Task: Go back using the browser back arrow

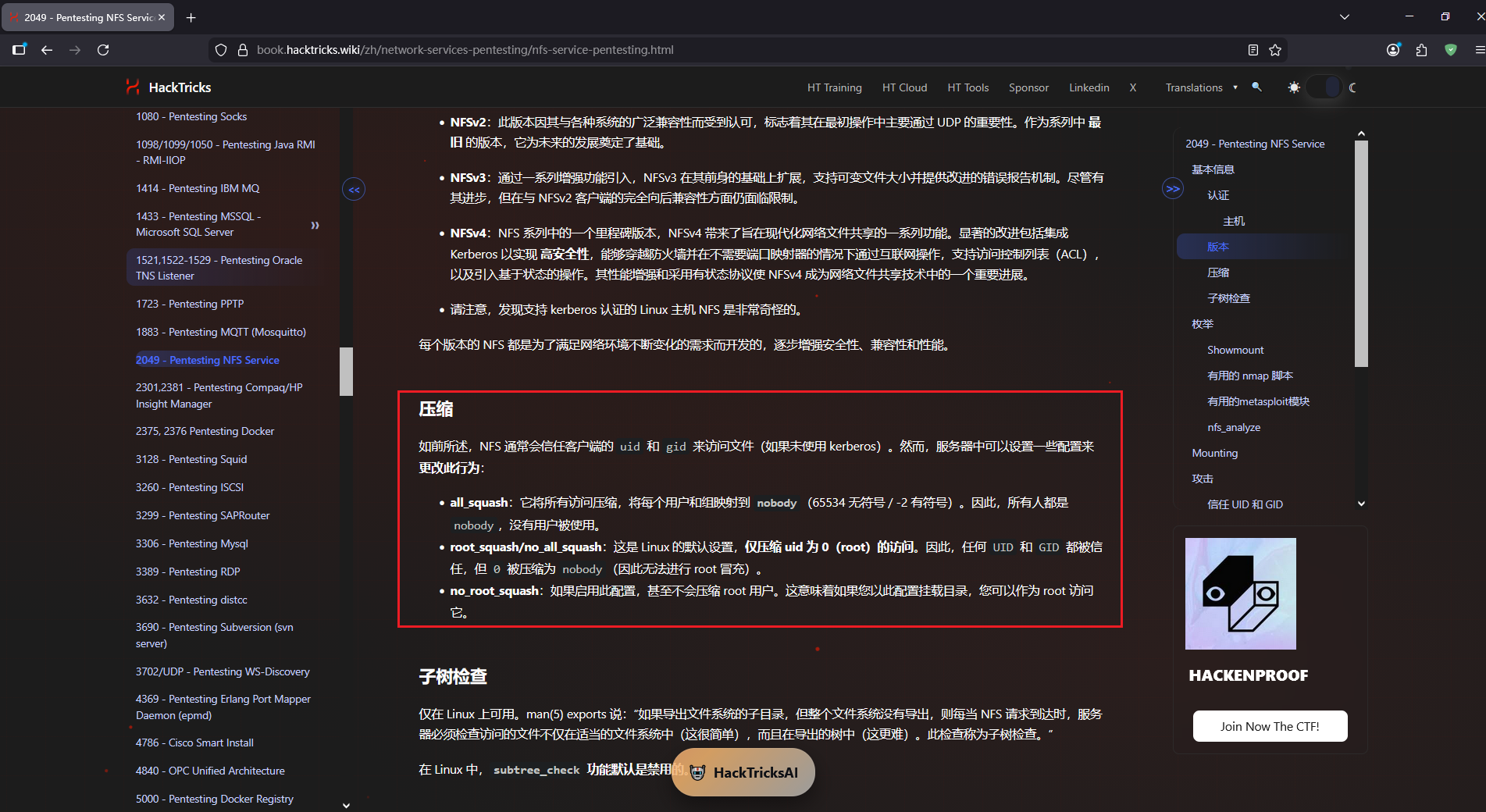Action: 47,50
